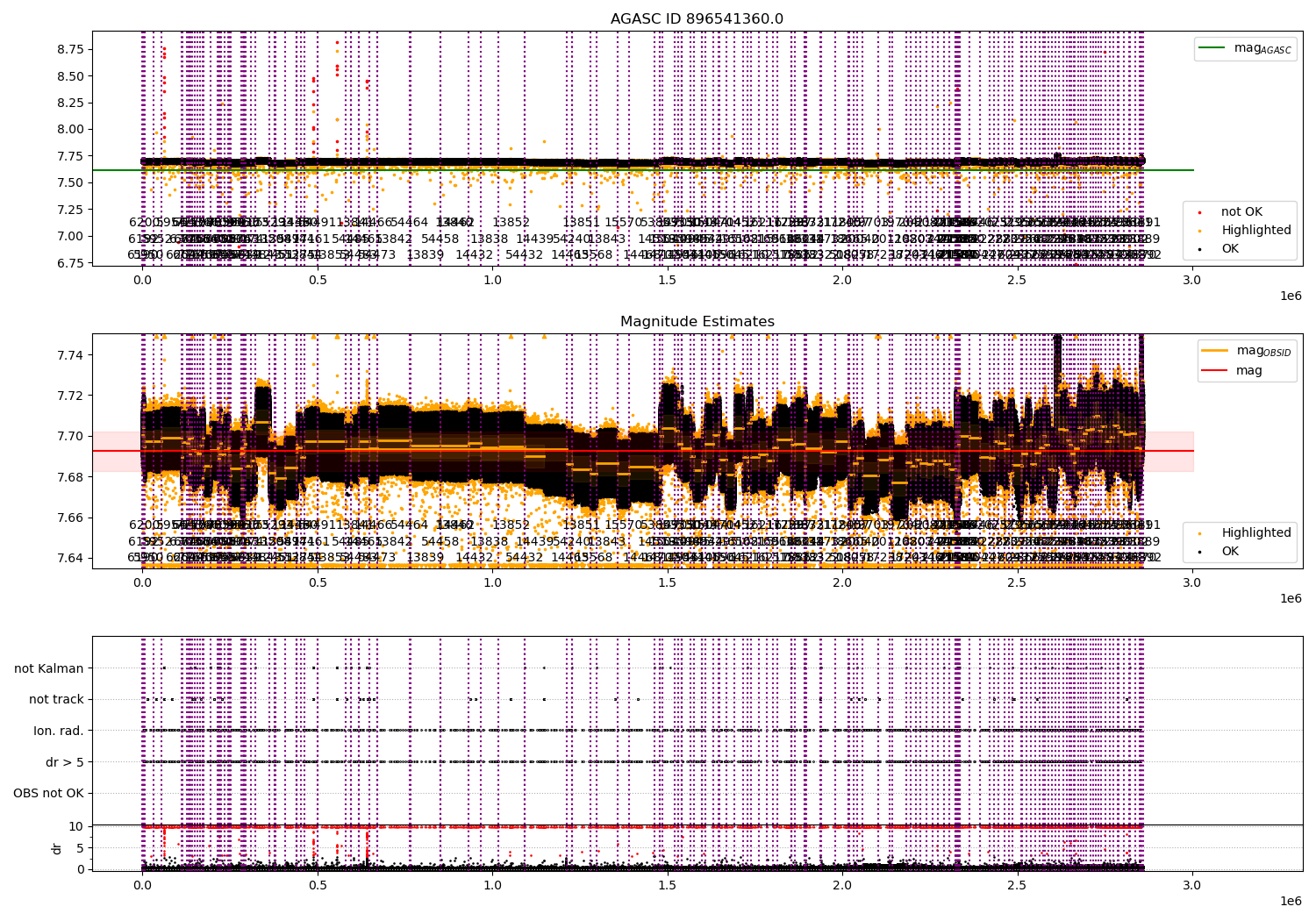Click the 7.72 y-axis tick label

point(70,396)
